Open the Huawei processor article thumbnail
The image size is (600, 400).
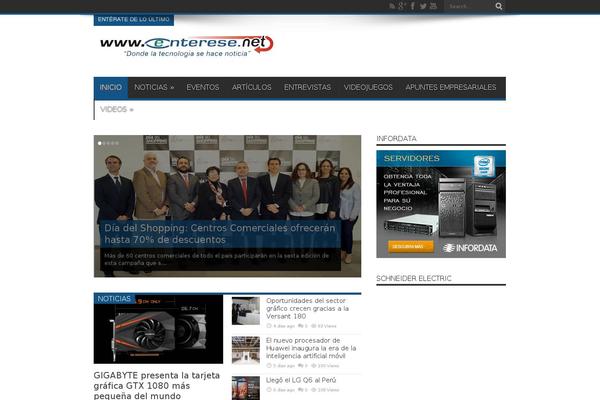pyautogui.click(x=246, y=350)
